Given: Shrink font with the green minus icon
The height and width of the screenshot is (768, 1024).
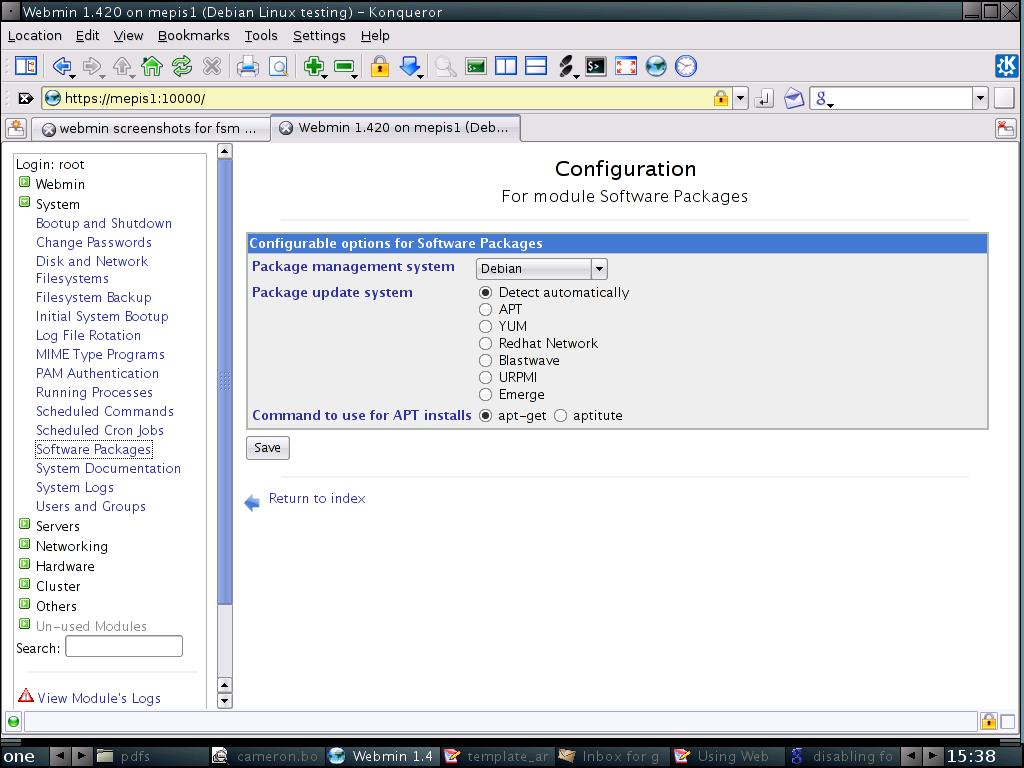Looking at the screenshot, I should (x=344, y=66).
